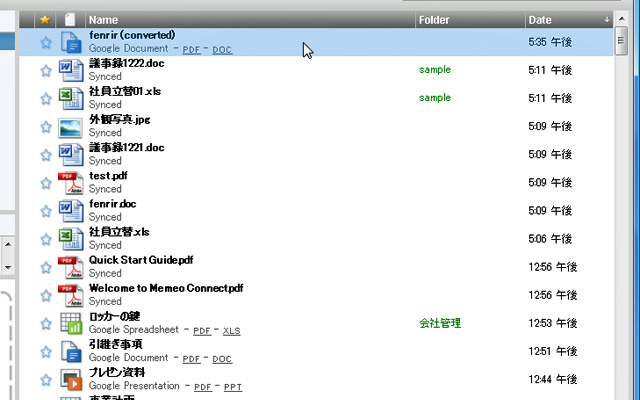Star Welcome to Memeo Connect.pdf
The height and width of the screenshot is (400, 640).
[x=46, y=296]
